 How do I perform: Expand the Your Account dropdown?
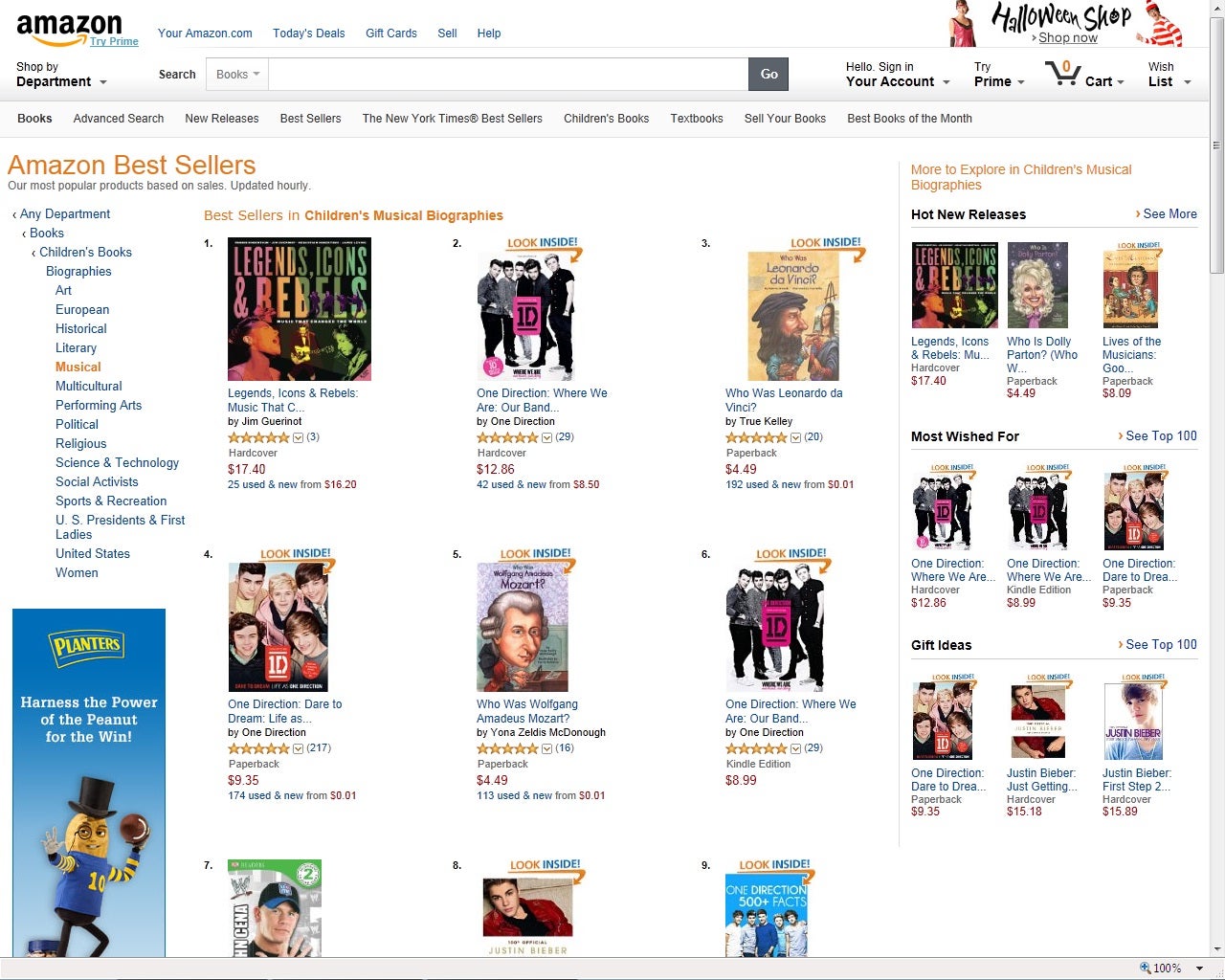pos(898,75)
